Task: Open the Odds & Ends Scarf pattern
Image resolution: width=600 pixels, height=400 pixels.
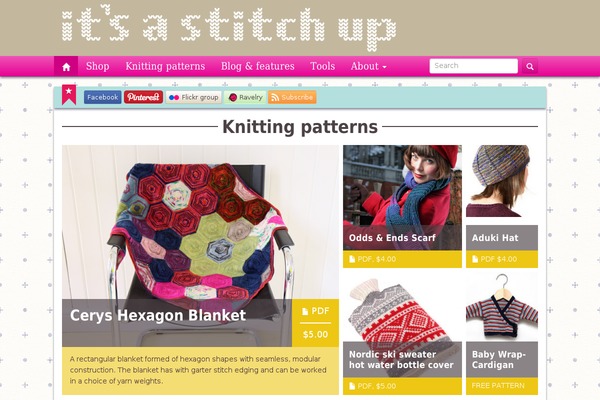Action: [x=392, y=238]
